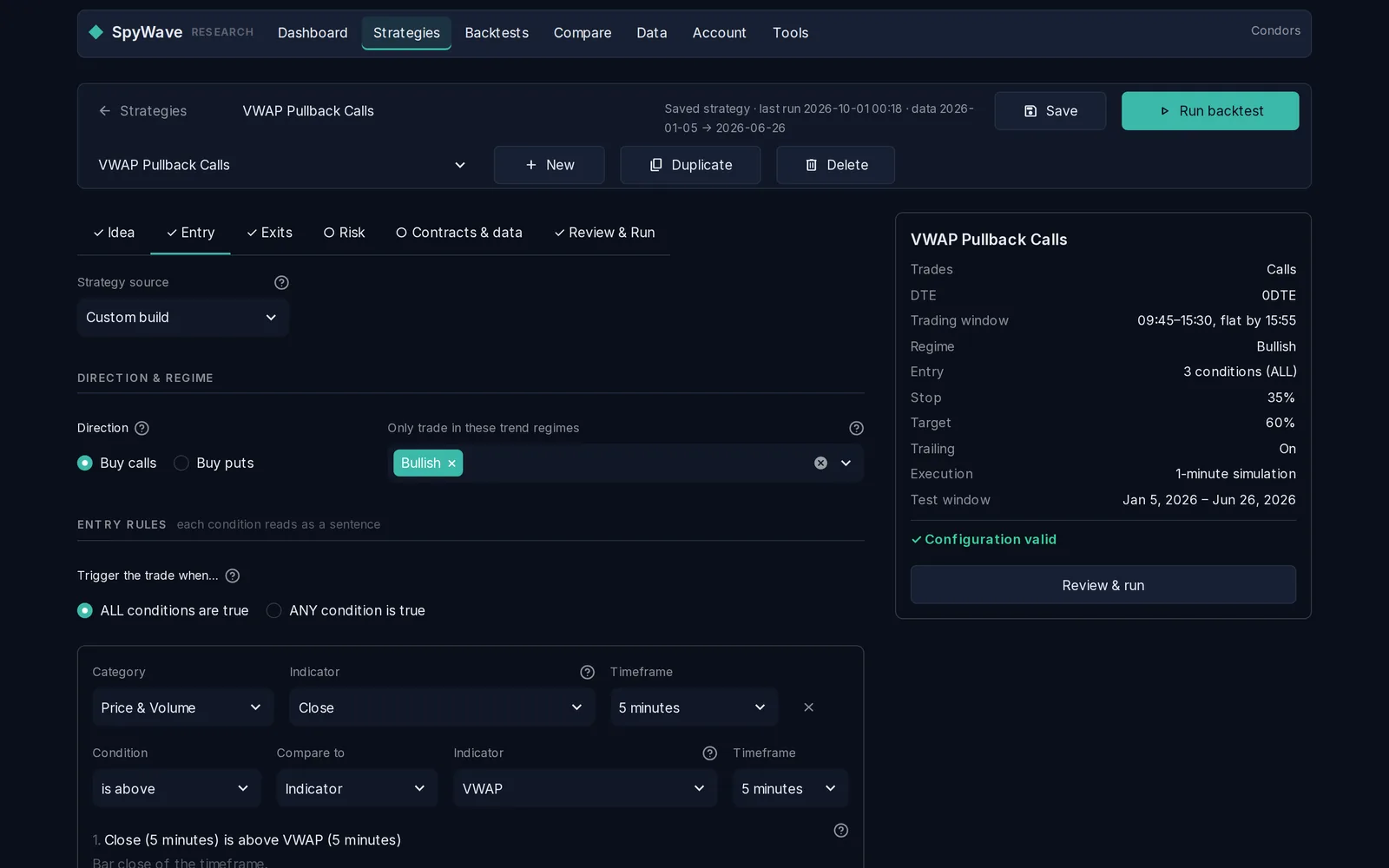Open the is above condition dropdown
1389x868 pixels.
click(x=177, y=788)
